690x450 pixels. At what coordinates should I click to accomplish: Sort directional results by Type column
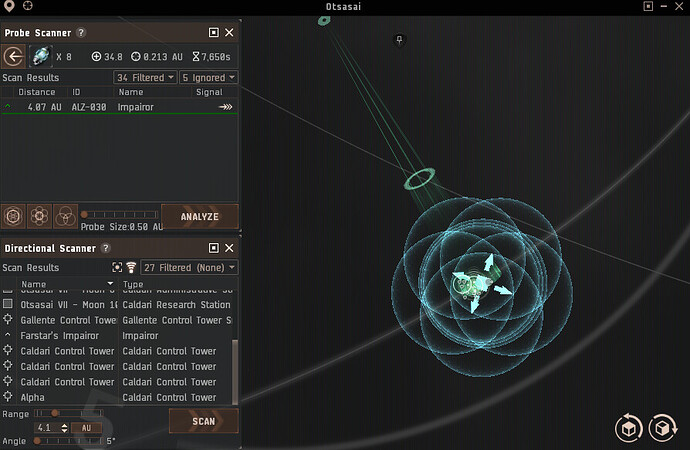pyautogui.click(x=133, y=284)
